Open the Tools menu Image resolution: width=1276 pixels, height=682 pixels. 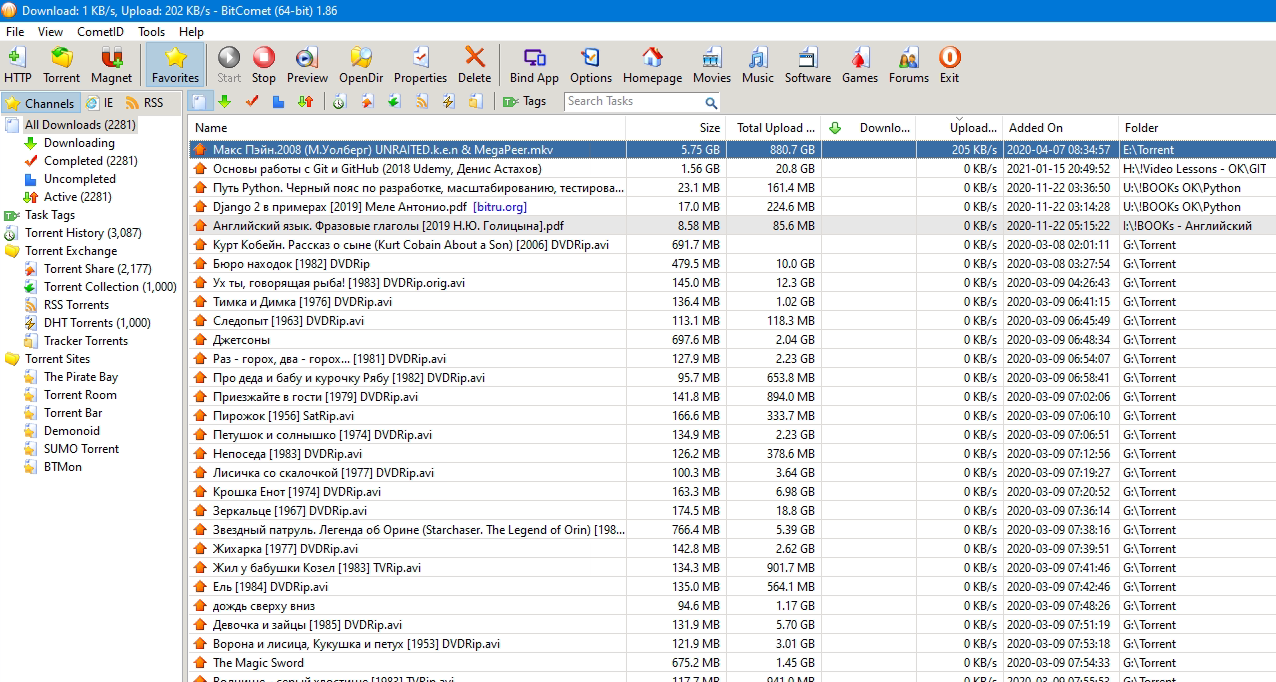click(x=151, y=31)
